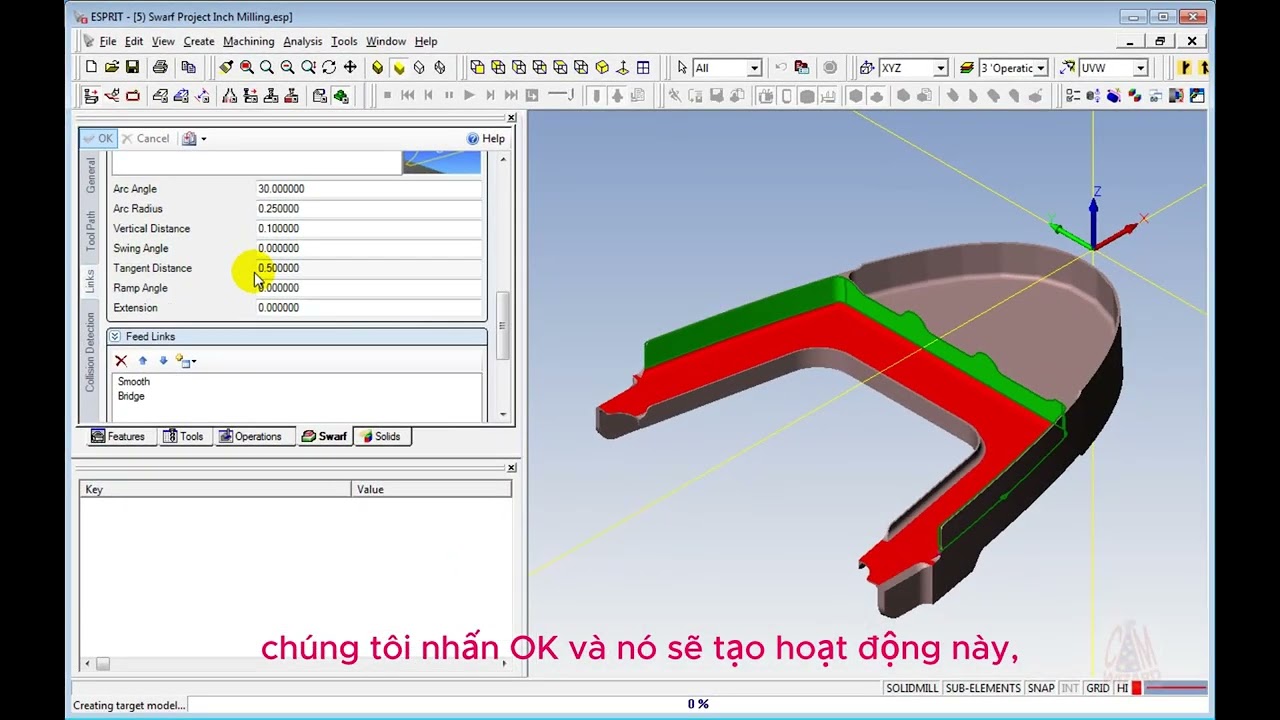Viewport: 1280px width, 720px height.
Task: Open the Solids tab
Action: pos(381,436)
